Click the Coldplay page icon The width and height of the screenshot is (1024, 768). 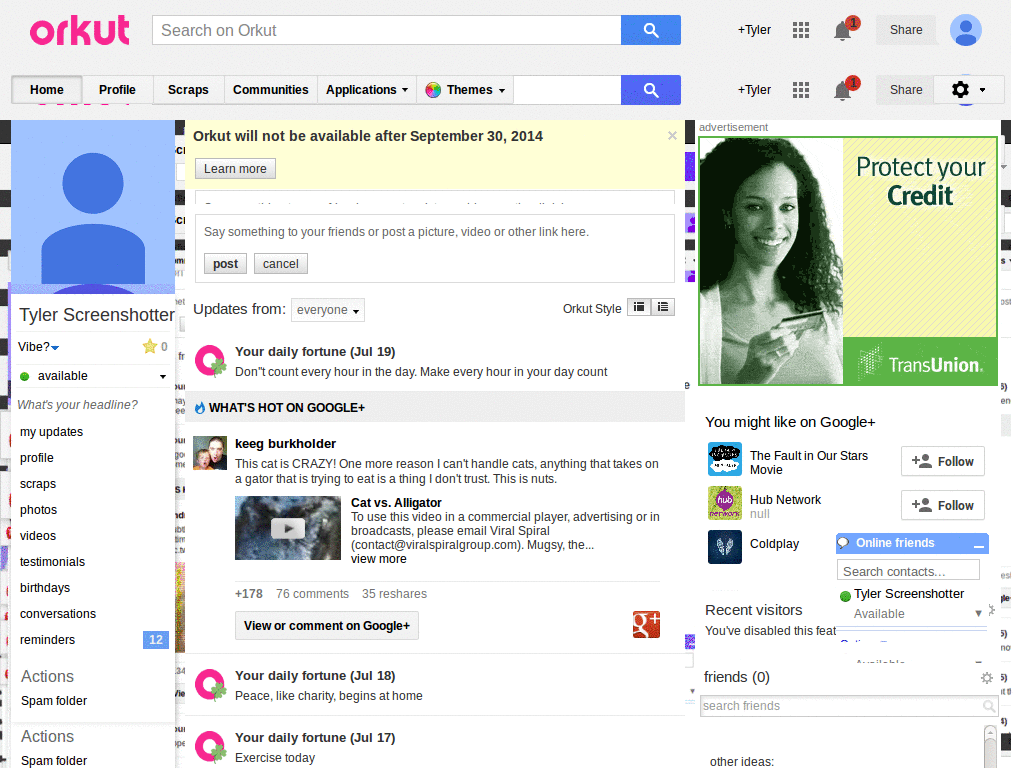tap(725, 547)
